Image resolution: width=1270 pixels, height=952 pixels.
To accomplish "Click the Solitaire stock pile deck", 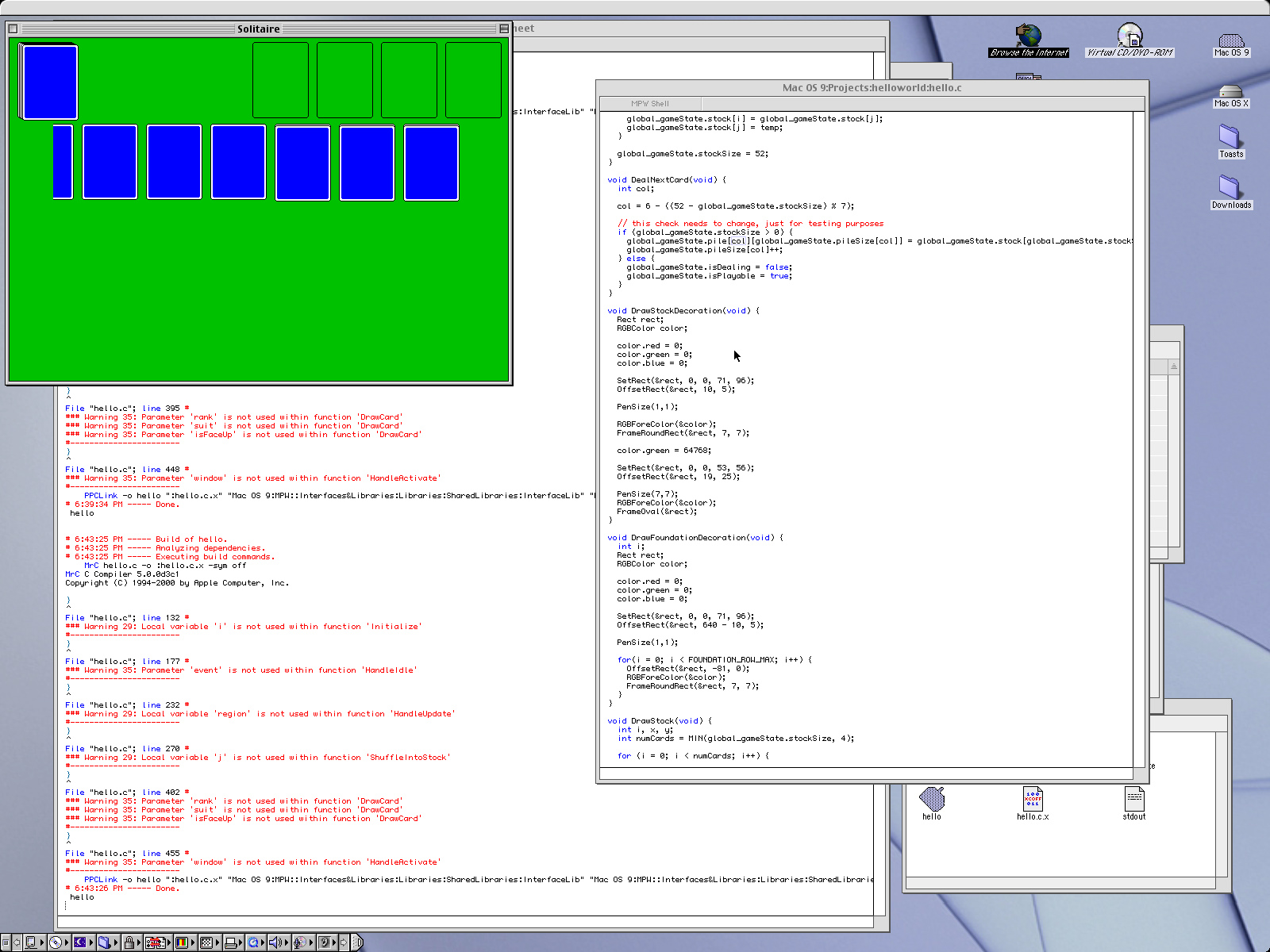I will click(49, 82).
